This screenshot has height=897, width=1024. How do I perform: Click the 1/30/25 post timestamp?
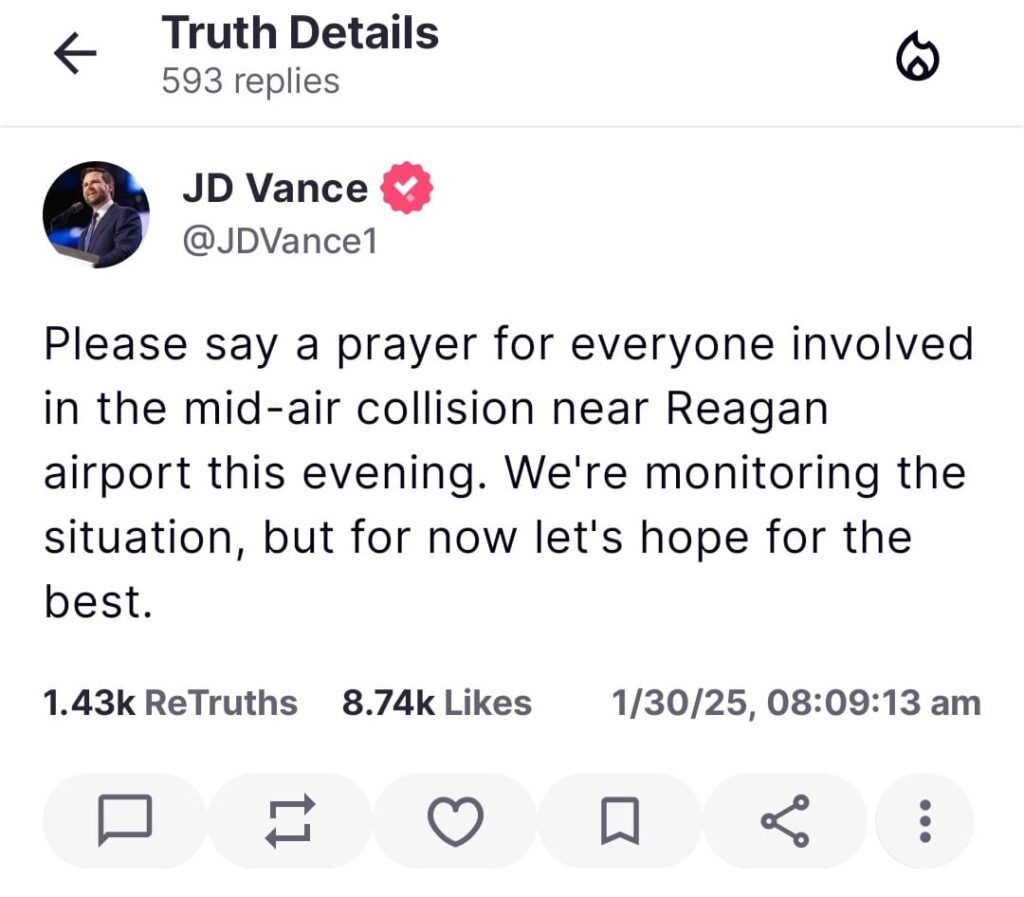click(795, 703)
